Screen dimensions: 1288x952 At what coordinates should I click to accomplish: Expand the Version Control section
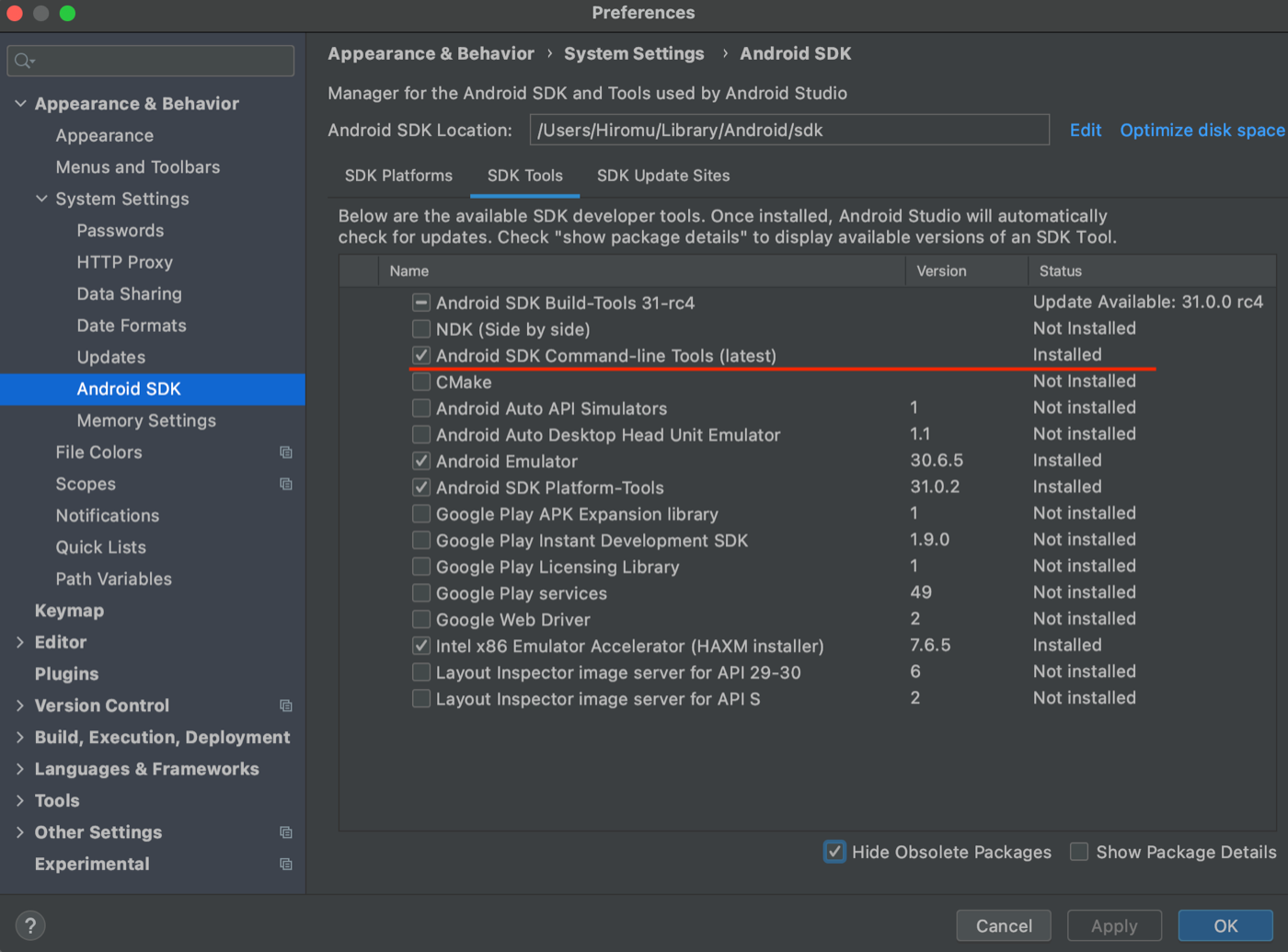pyautogui.click(x=20, y=705)
